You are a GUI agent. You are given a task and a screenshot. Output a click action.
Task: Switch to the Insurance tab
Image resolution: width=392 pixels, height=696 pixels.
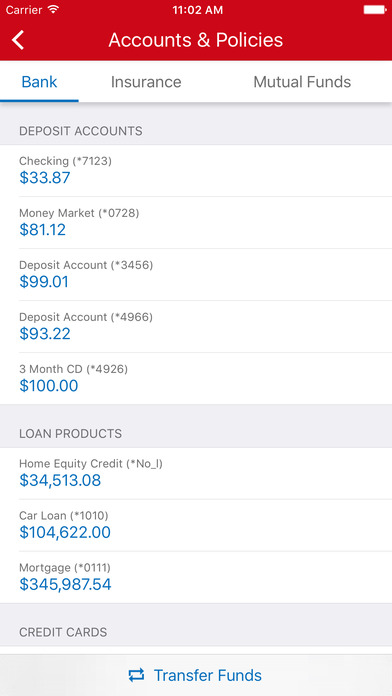point(146,82)
